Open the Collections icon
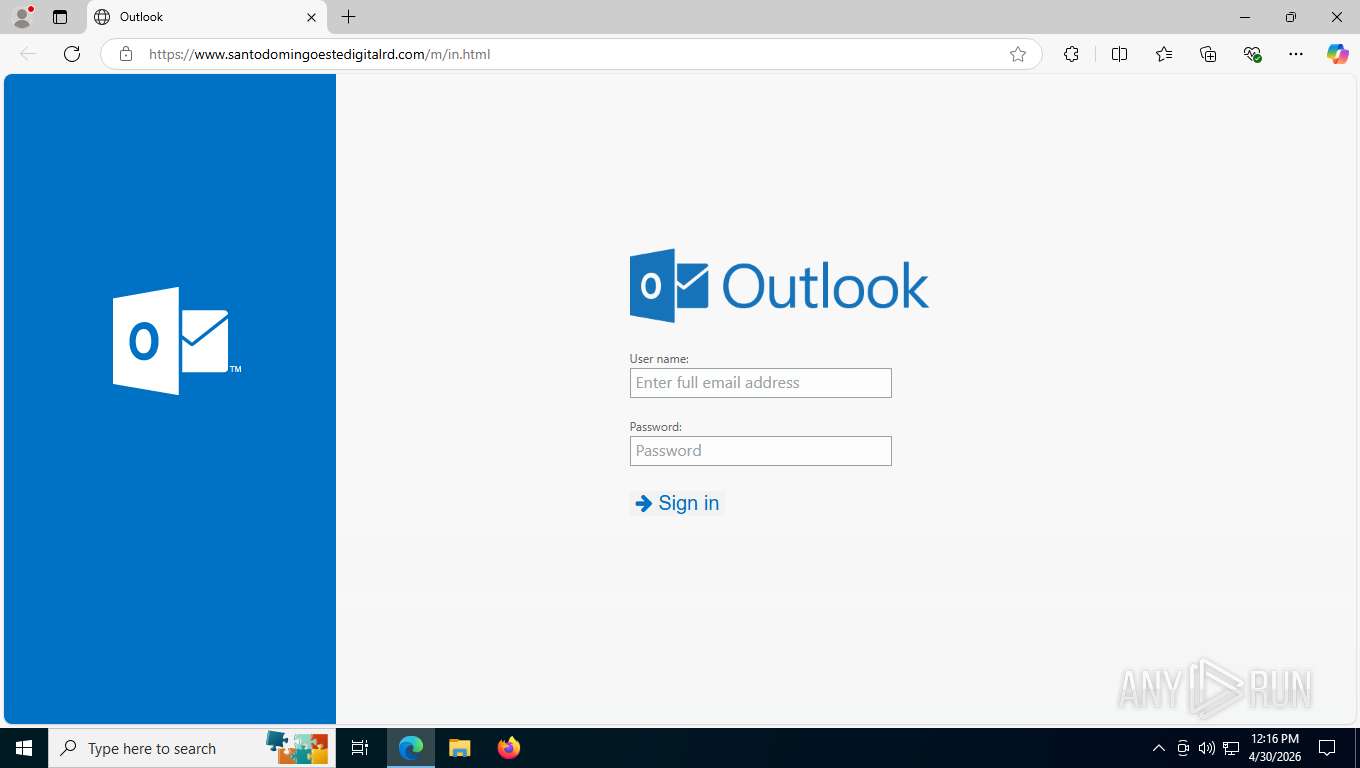Viewport: 1360px width, 768px height. tap(1208, 54)
